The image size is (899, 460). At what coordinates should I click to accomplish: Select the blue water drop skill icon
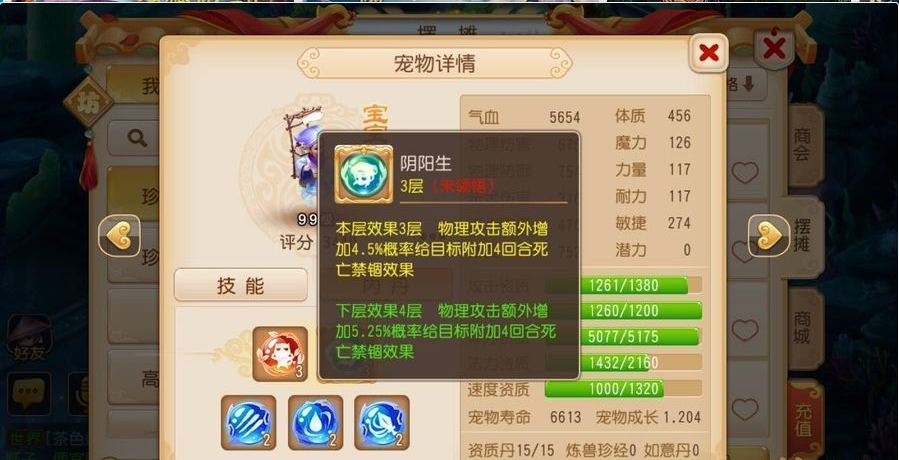point(315,423)
